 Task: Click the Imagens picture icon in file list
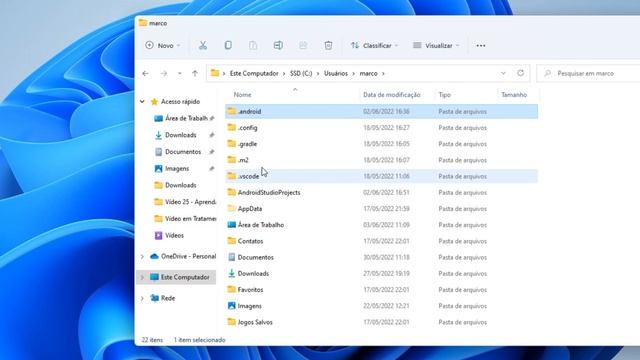coord(231,306)
